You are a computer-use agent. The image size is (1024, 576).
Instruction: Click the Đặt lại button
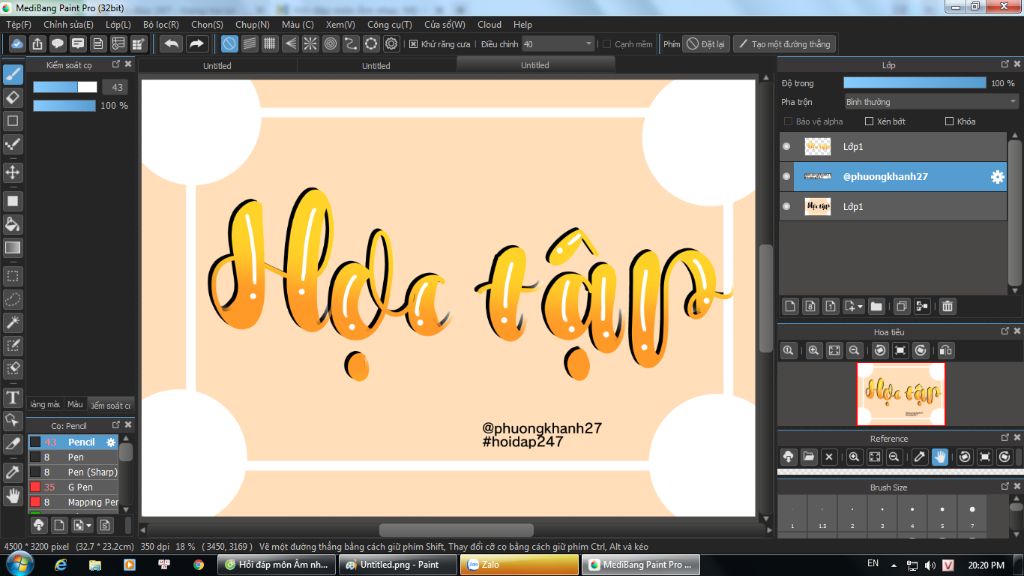pos(705,44)
